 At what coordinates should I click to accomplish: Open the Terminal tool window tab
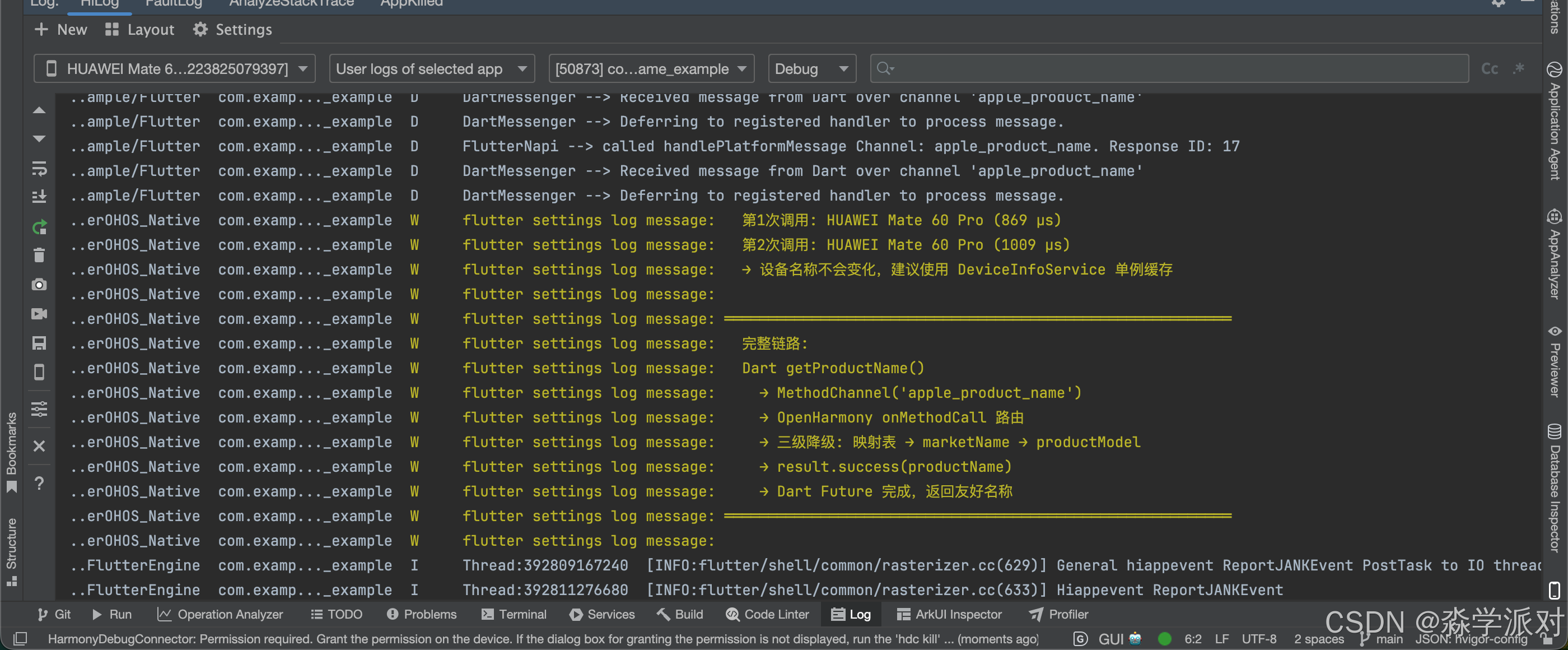[513, 614]
